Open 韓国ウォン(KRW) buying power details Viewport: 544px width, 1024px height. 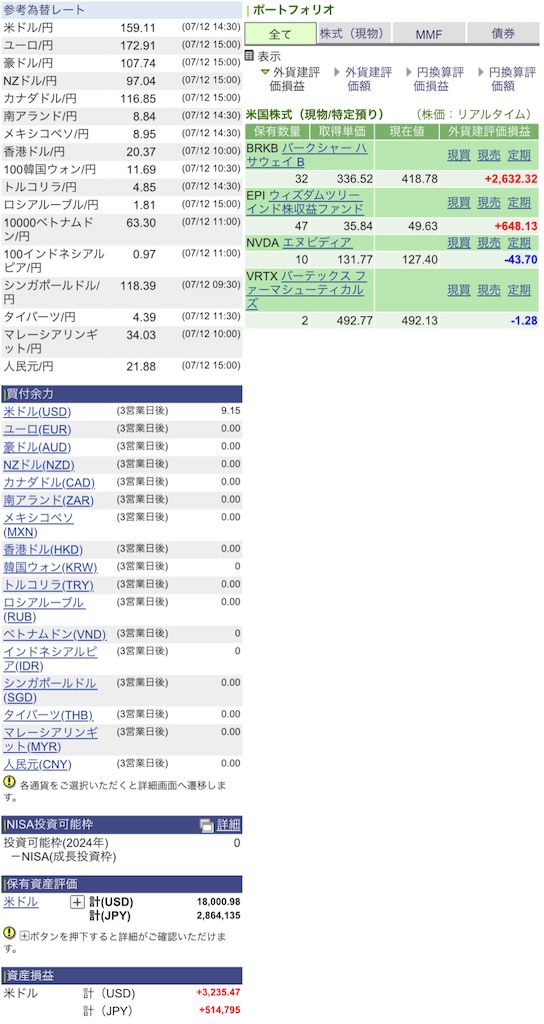(x=50, y=567)
